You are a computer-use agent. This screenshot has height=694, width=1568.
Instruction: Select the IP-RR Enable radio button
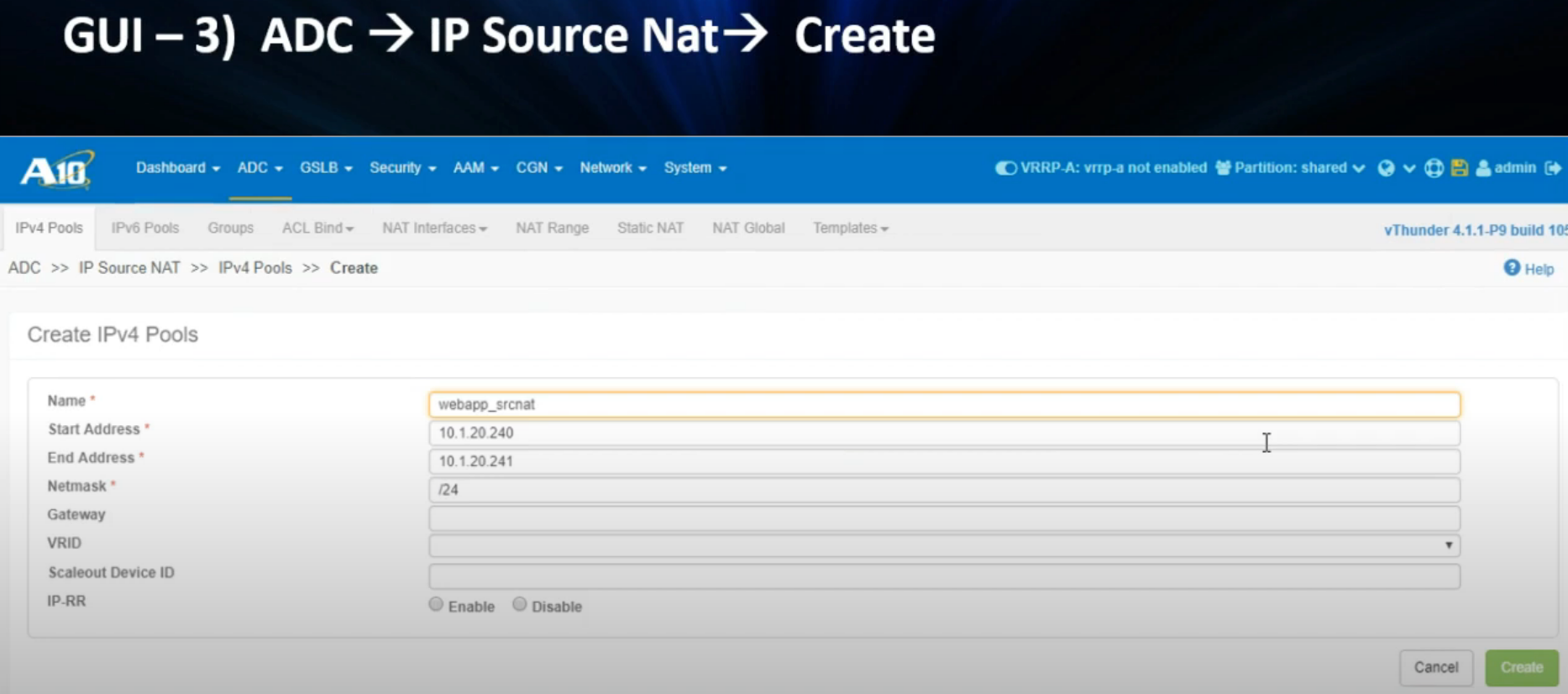436,605
